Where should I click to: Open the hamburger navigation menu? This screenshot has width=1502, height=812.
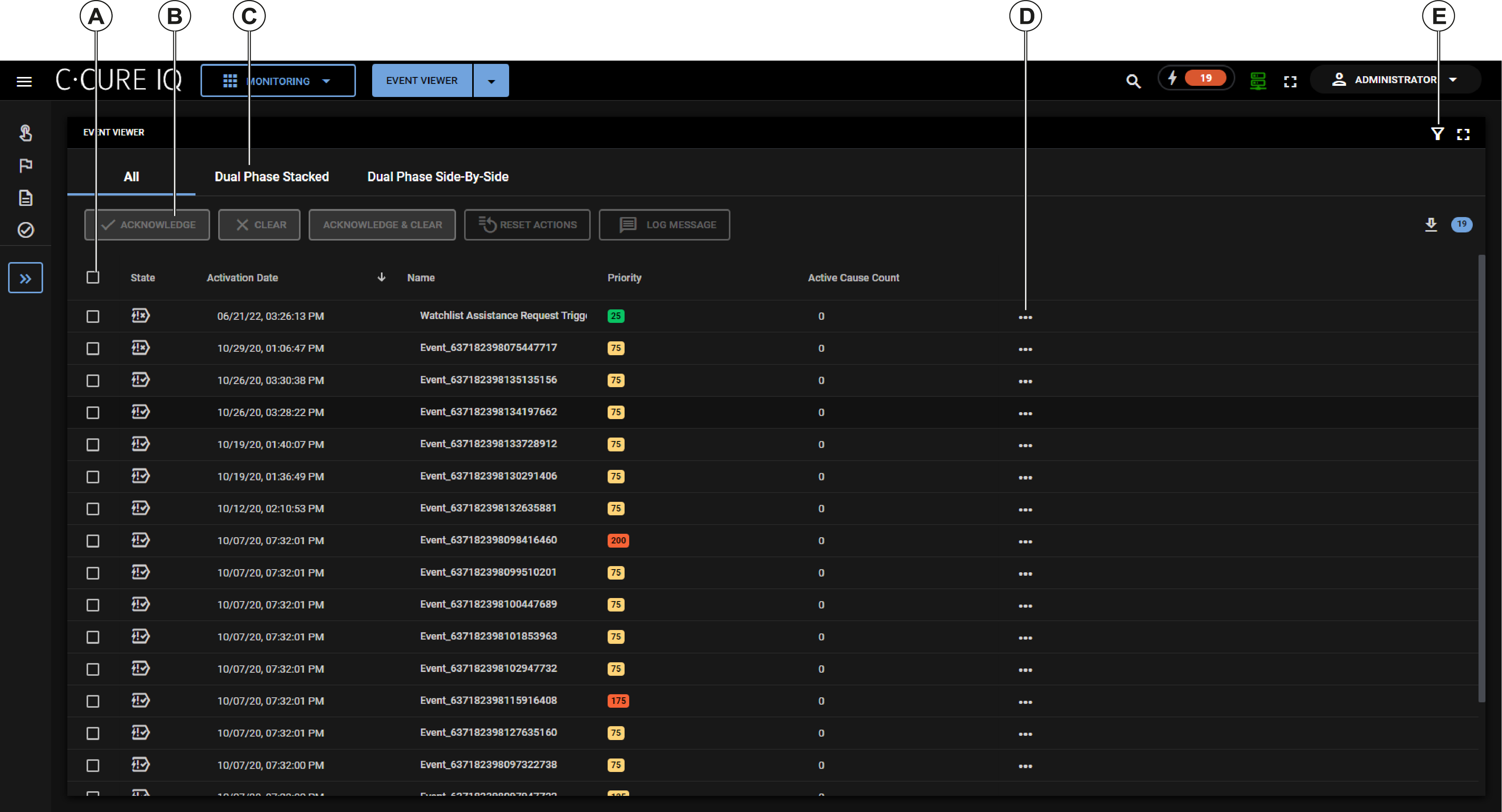point(24,81)
